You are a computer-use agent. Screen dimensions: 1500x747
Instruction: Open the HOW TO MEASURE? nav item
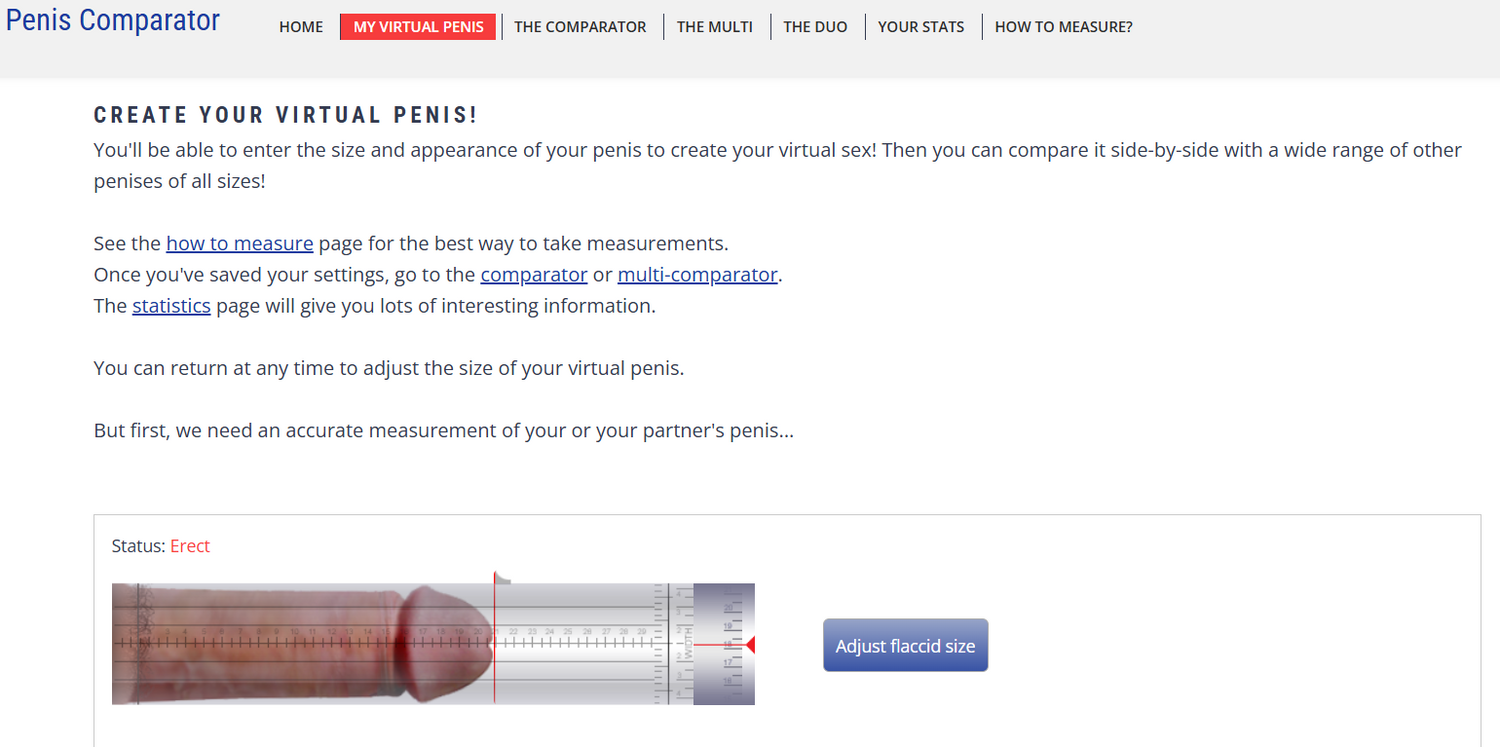[x=1063, y=27]
